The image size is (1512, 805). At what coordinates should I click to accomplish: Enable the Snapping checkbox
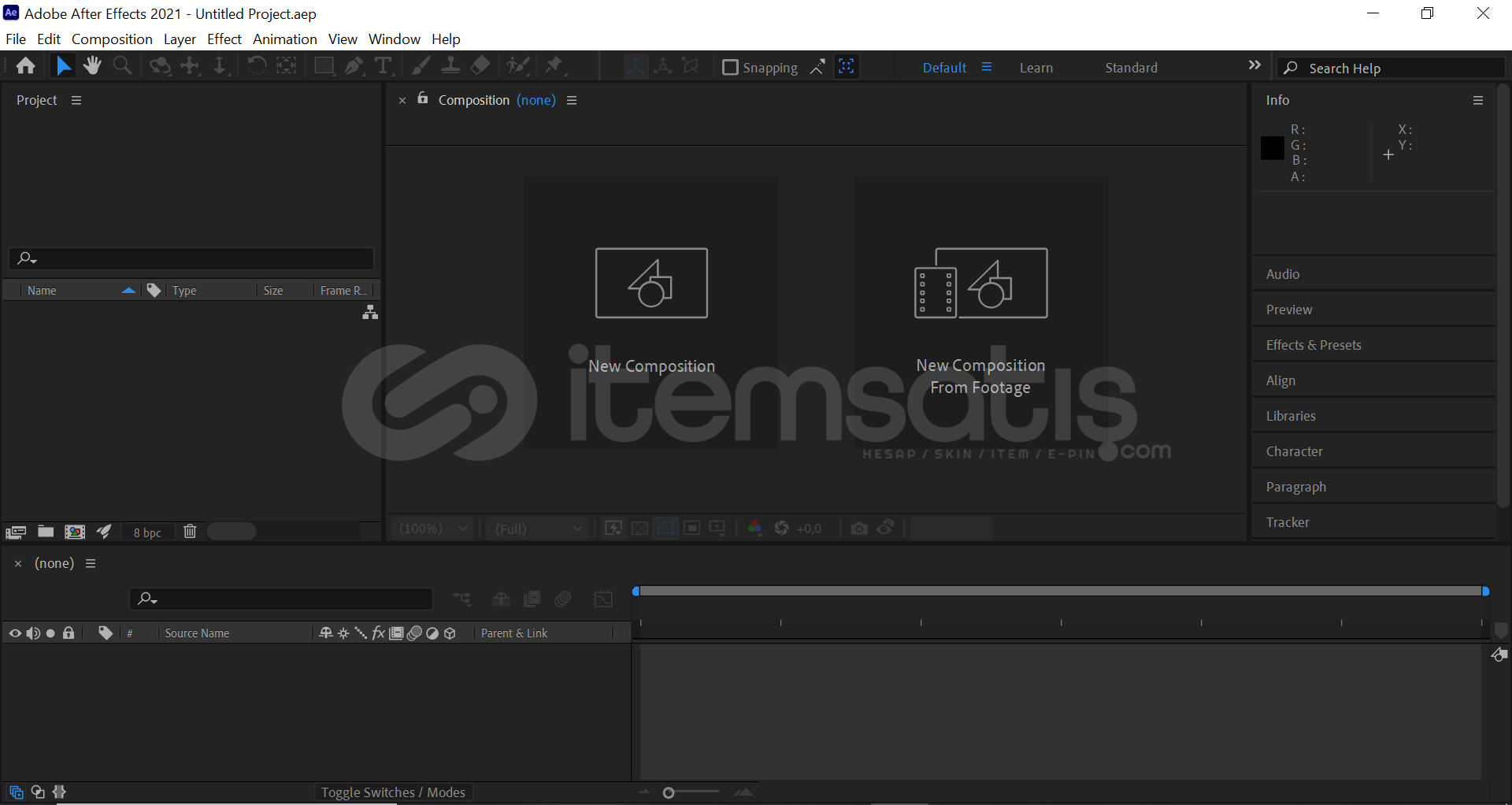click(730, 68)
